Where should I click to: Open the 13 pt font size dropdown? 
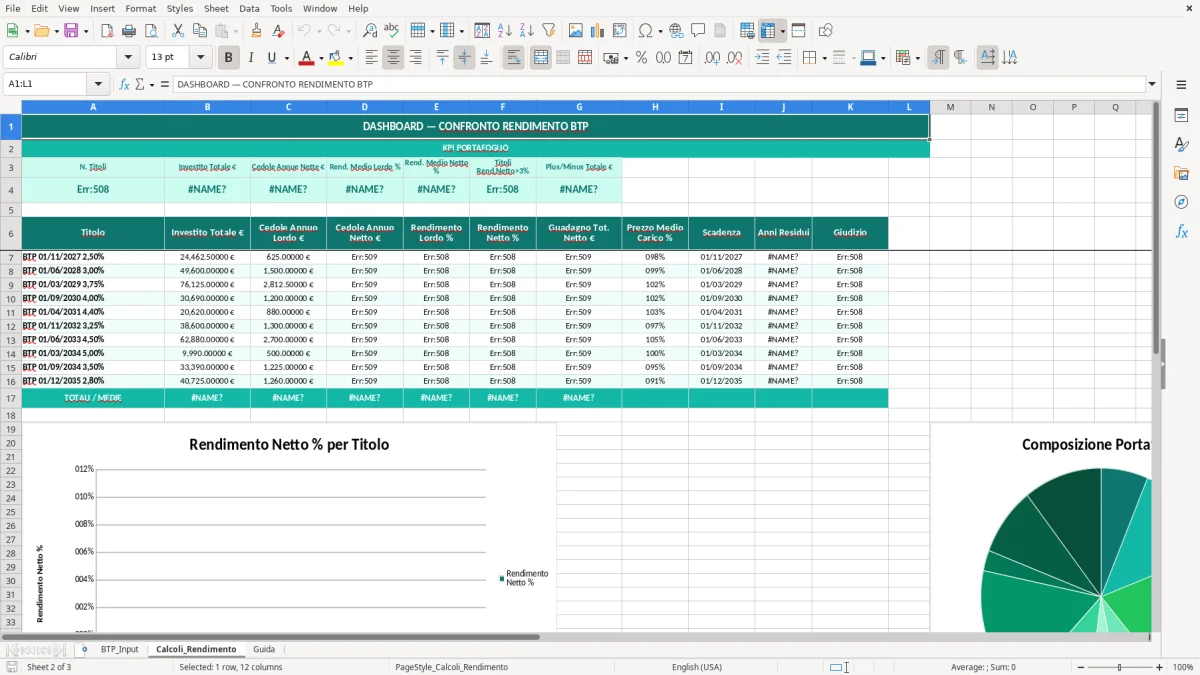tap(200, 58)
